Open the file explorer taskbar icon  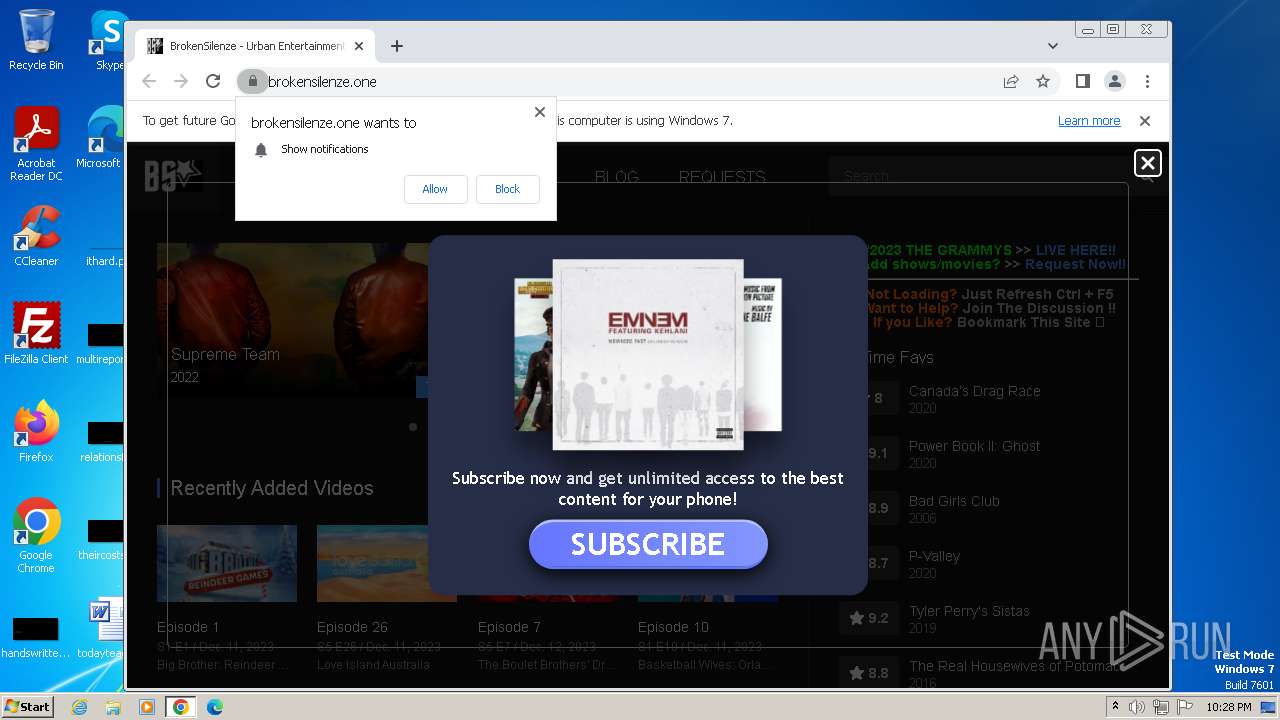[113, 707]
